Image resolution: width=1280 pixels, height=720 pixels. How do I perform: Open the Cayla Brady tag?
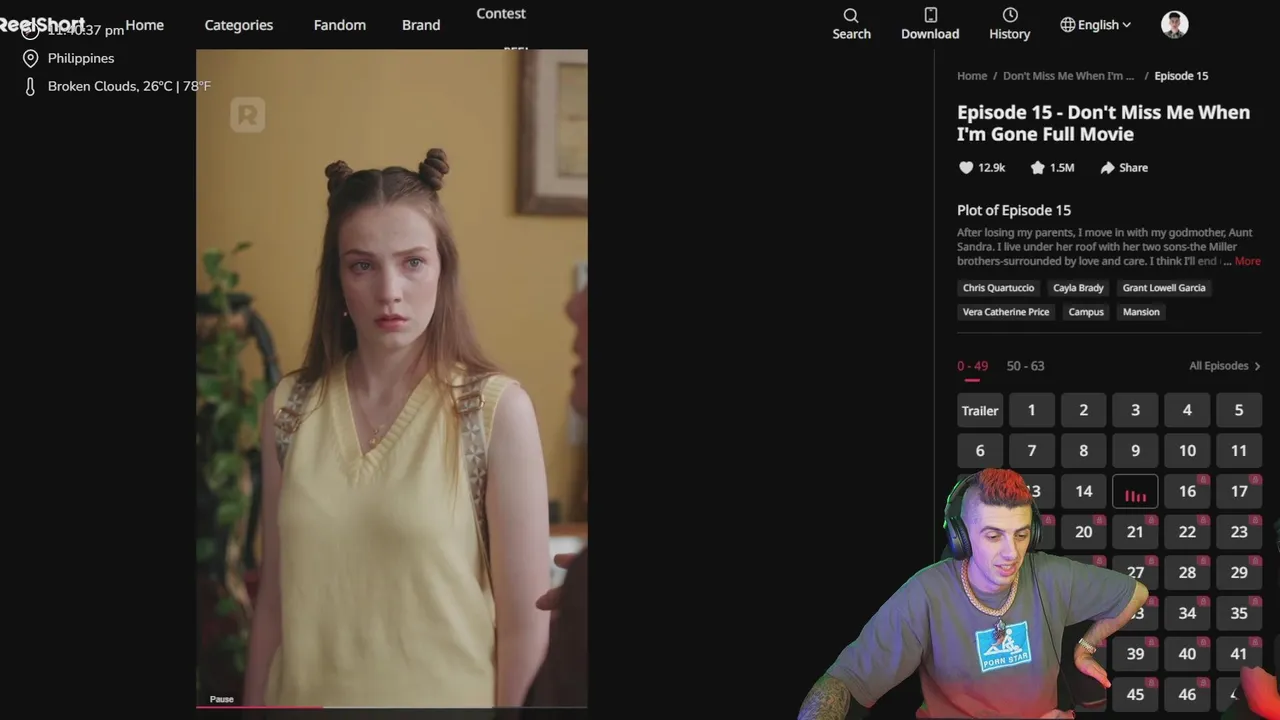(1078, 288)
